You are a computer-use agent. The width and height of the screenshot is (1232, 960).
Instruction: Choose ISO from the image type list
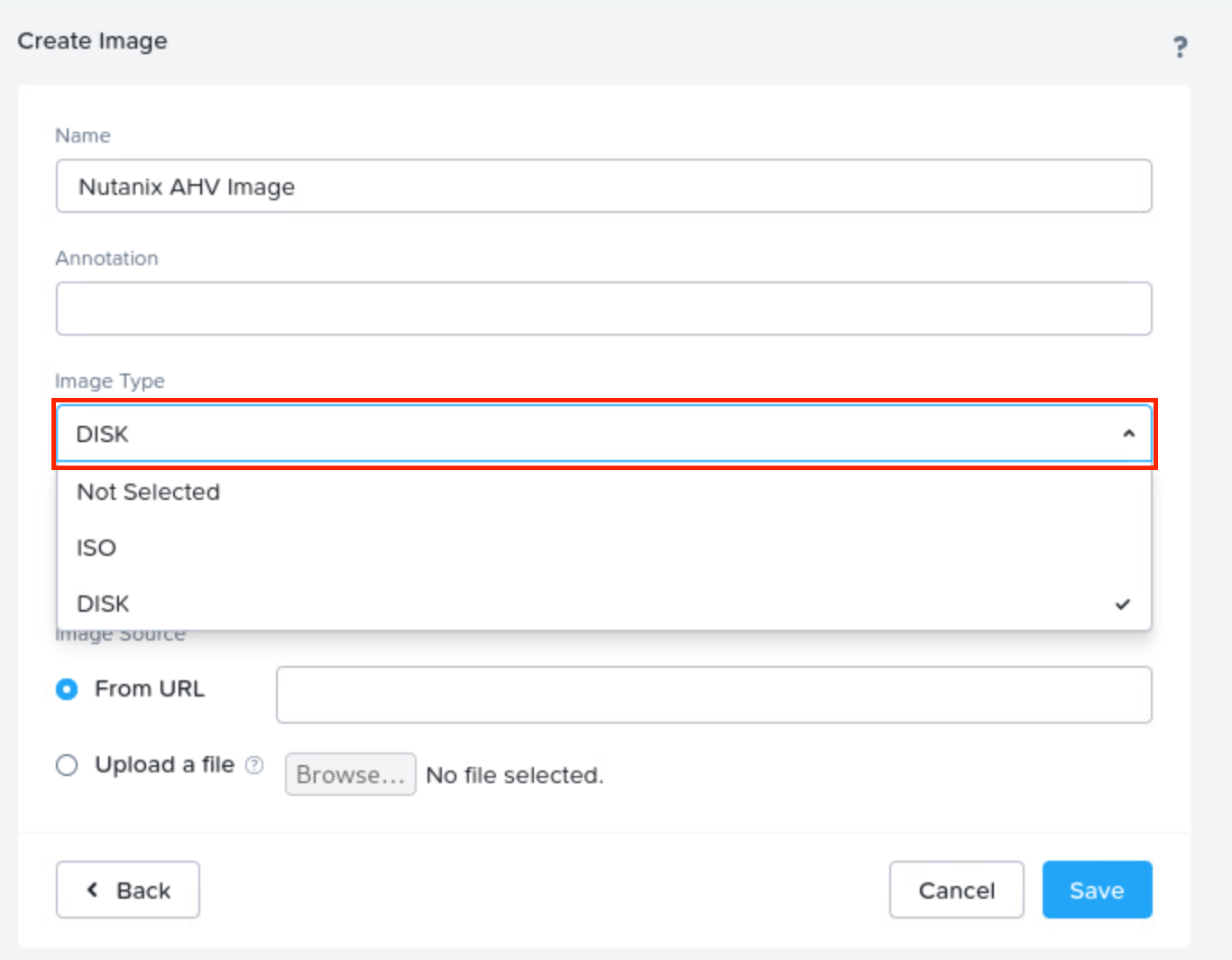[x=97, y=548]
